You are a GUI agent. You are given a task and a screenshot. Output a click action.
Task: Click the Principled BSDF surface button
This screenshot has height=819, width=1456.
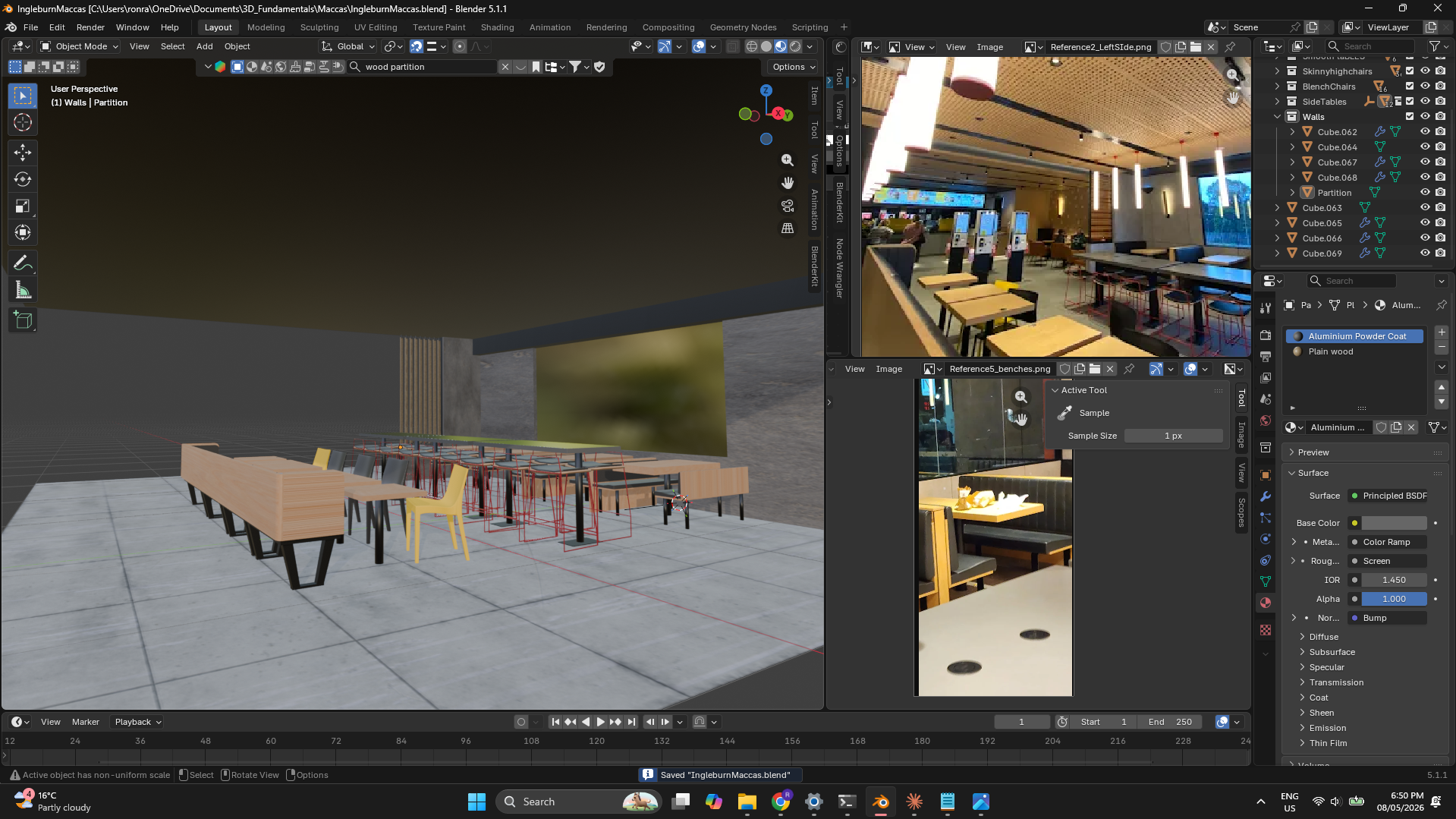(x=1388, y=496)
